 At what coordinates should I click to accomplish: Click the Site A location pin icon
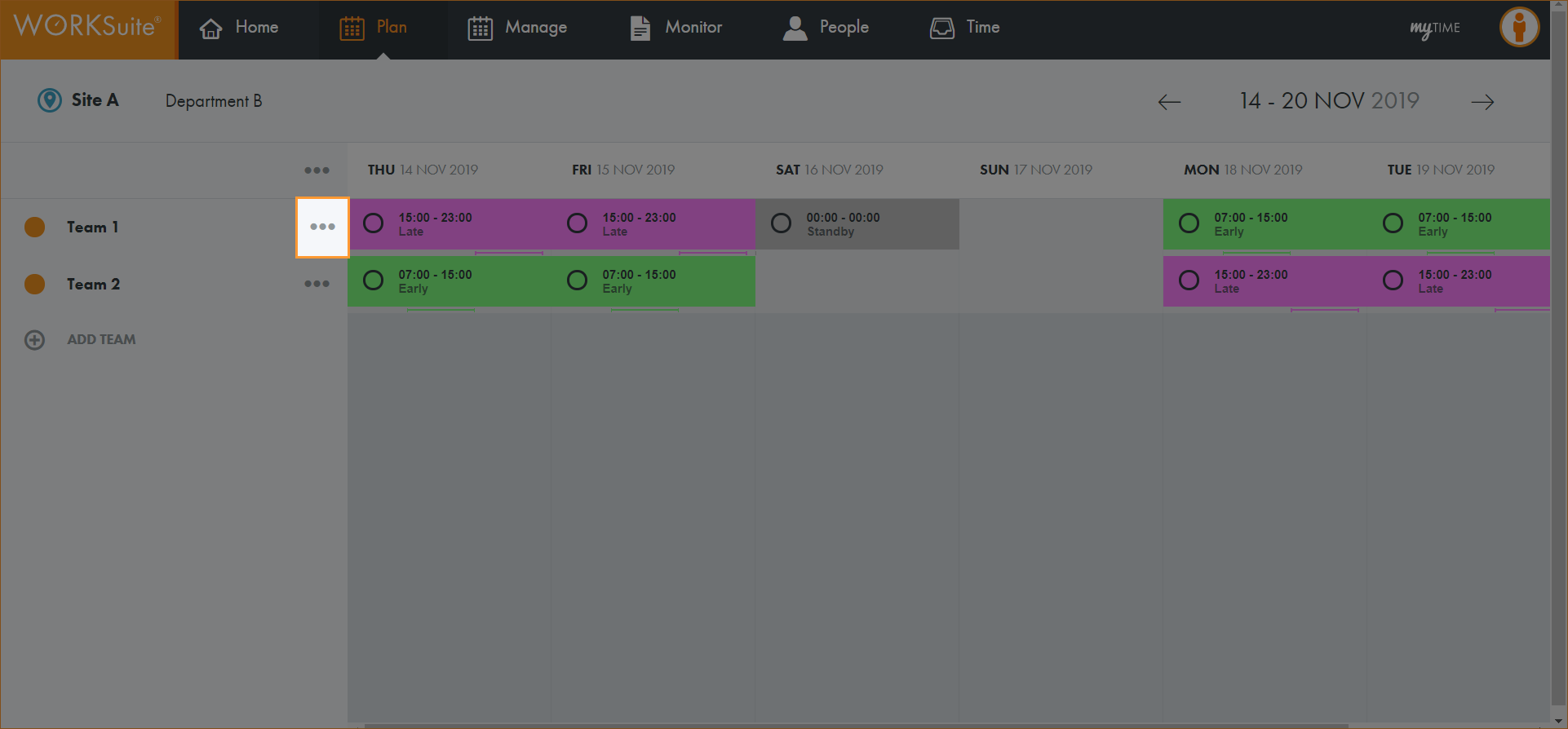click(50, 100)
